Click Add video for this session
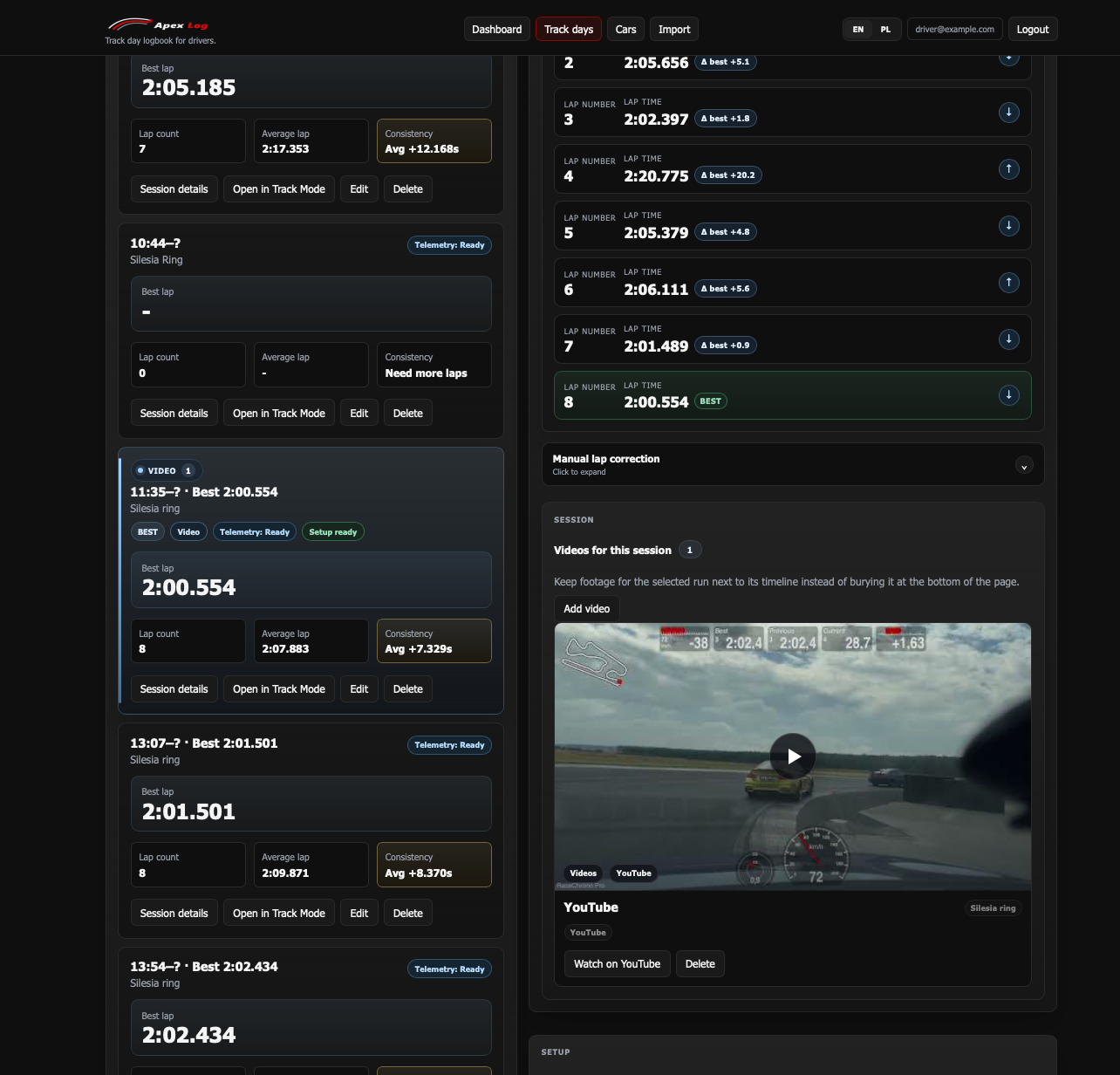The height and width of the screenshot is (1075, 1120). click(586, 608)
